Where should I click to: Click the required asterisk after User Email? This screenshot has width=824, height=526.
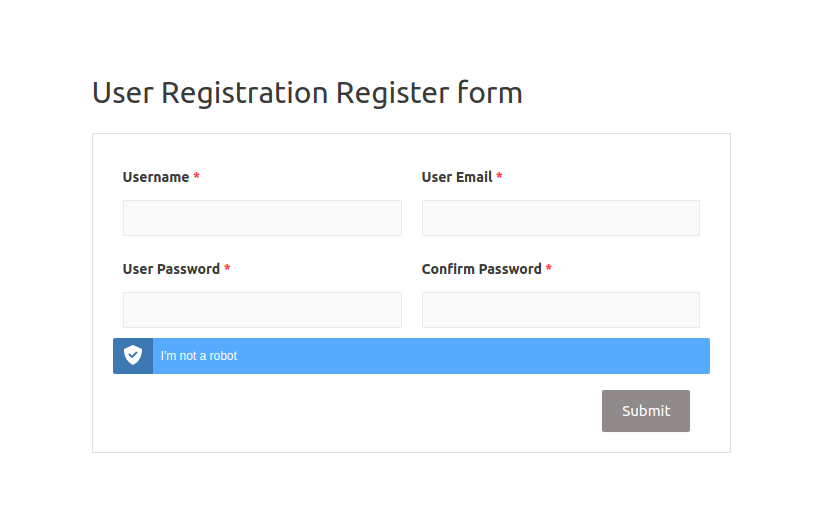pyautogui.click(x=499, y=177)
